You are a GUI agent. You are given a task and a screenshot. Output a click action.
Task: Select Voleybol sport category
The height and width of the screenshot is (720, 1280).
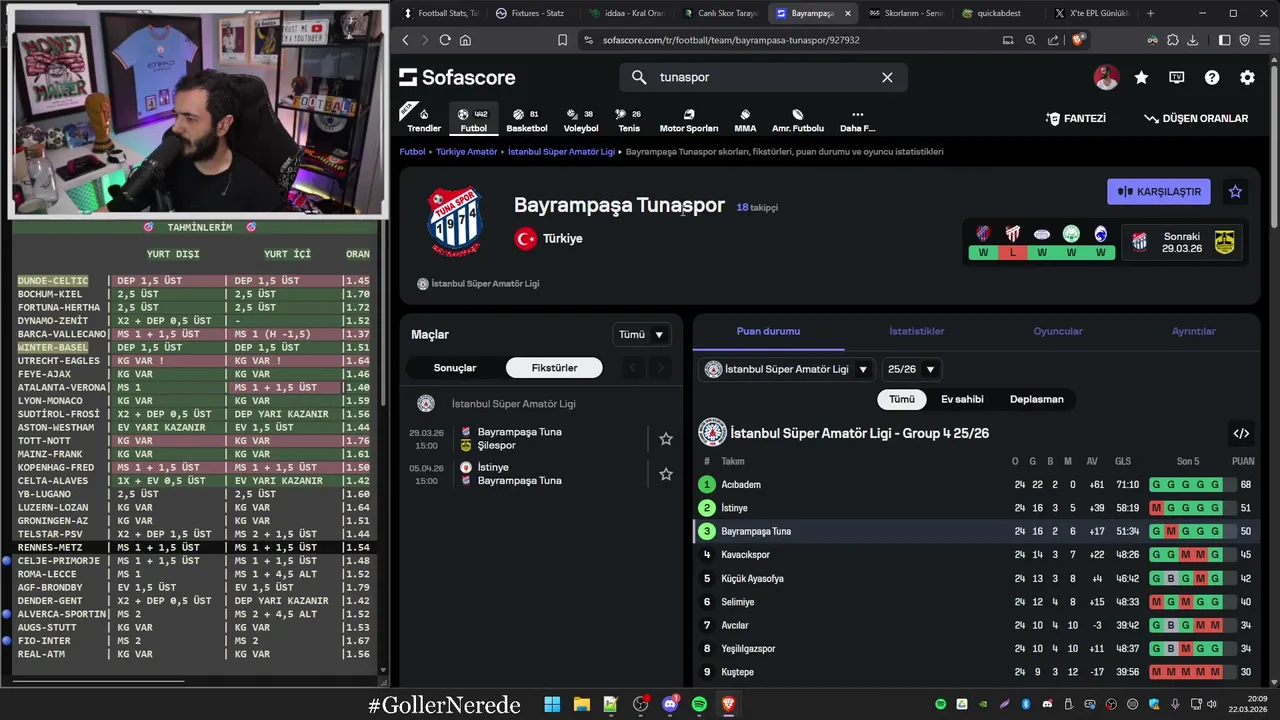[581, 119]
